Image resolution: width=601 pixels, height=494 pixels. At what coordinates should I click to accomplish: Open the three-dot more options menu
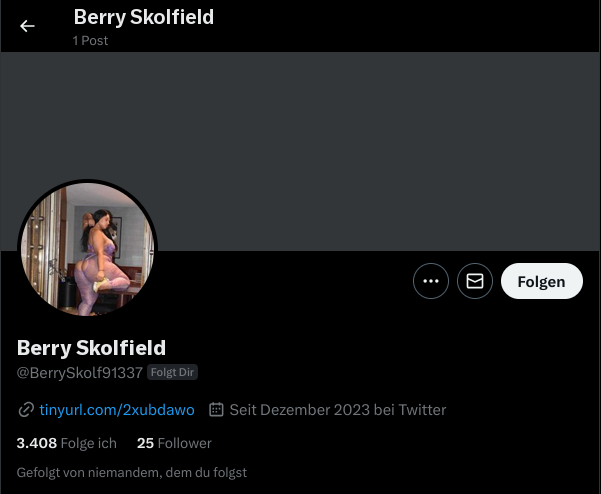(431, 281)
